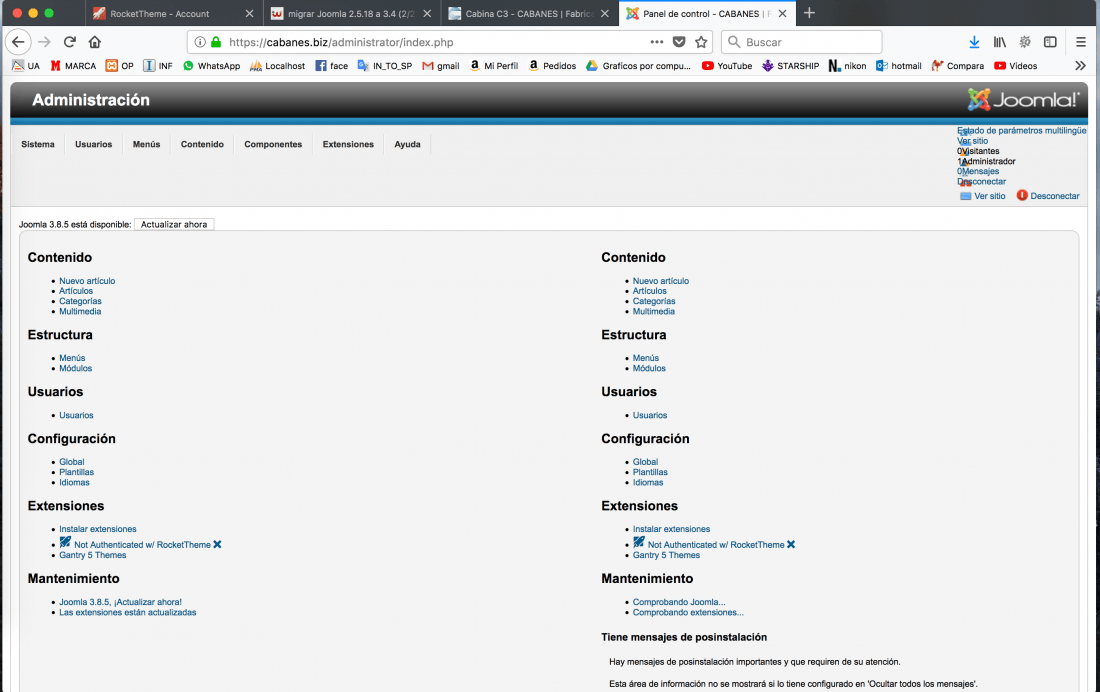
Task: Open page actions three-dot menu
Action: [x=657, y=42]
